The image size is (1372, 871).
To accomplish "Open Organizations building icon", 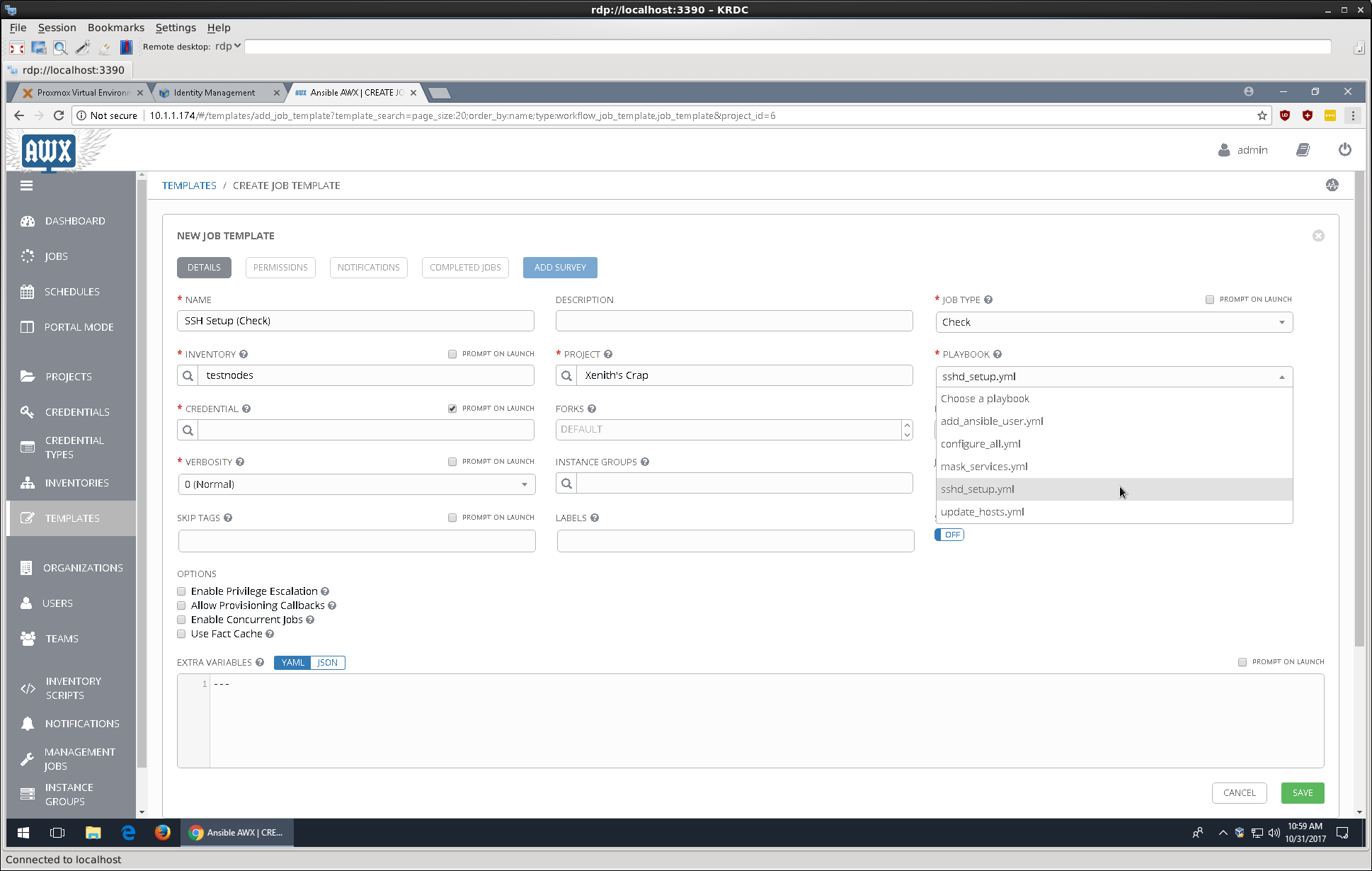I will 28,568.
